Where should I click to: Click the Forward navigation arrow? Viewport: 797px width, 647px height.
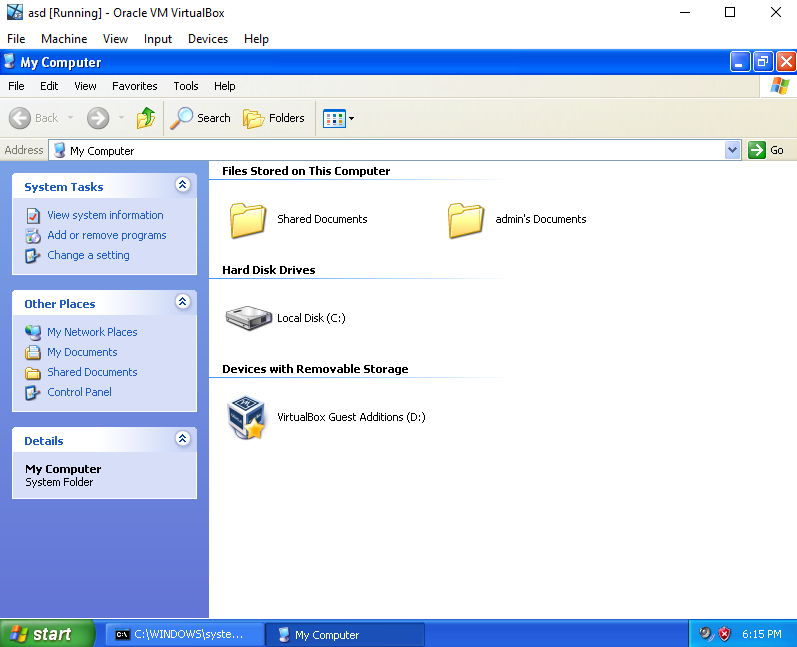(x=98, y=118)
